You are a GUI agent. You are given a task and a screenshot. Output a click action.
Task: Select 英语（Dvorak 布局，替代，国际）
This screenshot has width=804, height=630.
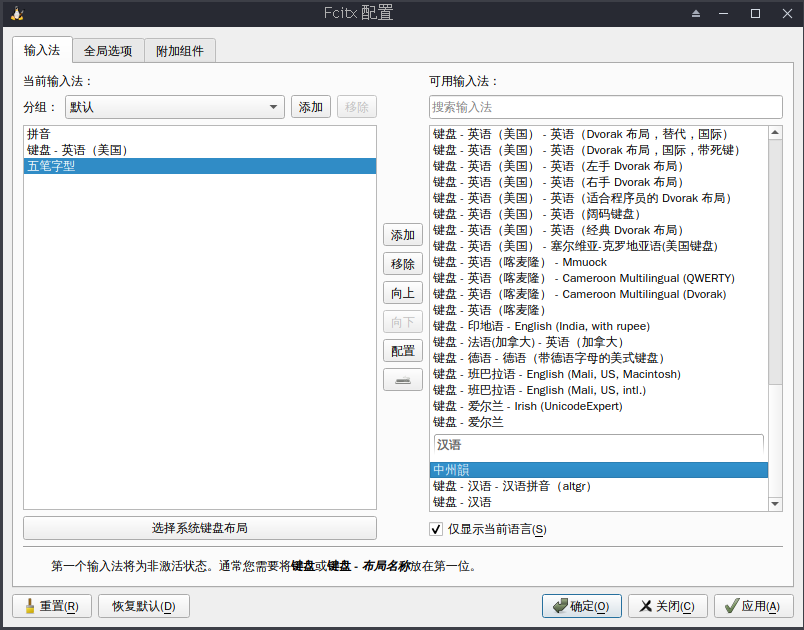[599, 134]
